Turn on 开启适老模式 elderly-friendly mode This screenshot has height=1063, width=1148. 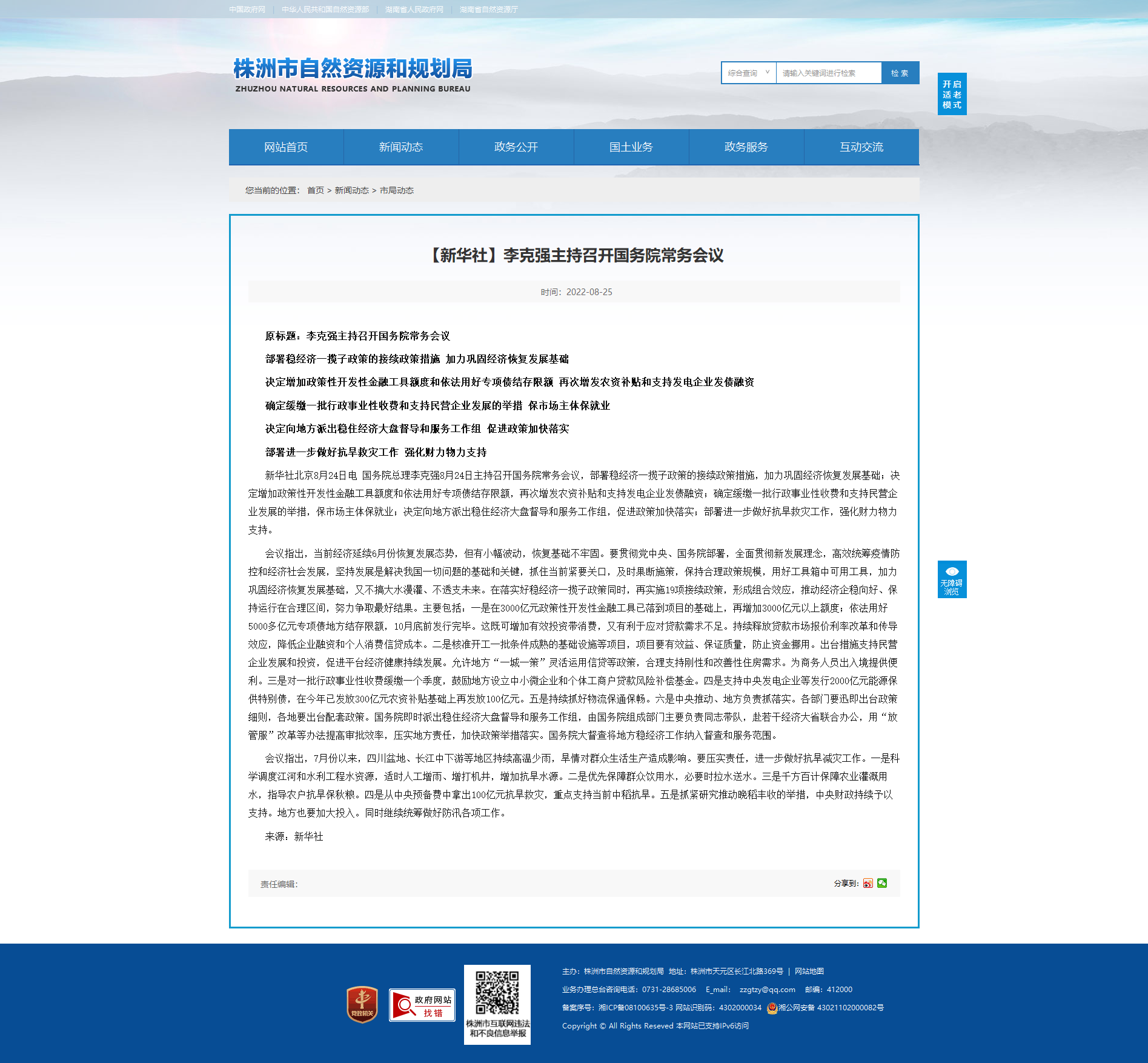[952, 94]
